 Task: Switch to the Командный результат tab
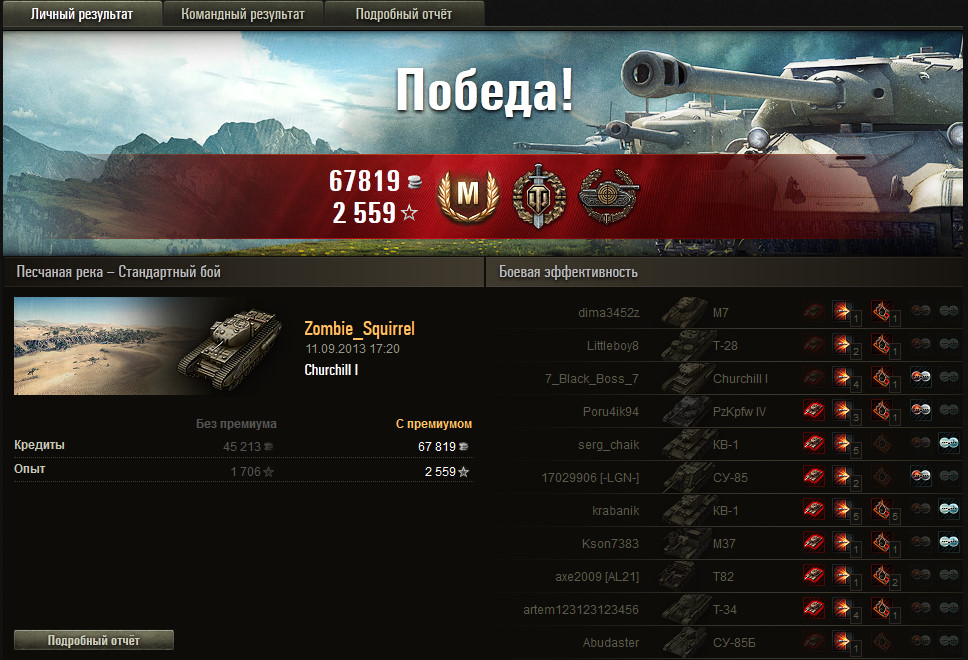point(243,14)
